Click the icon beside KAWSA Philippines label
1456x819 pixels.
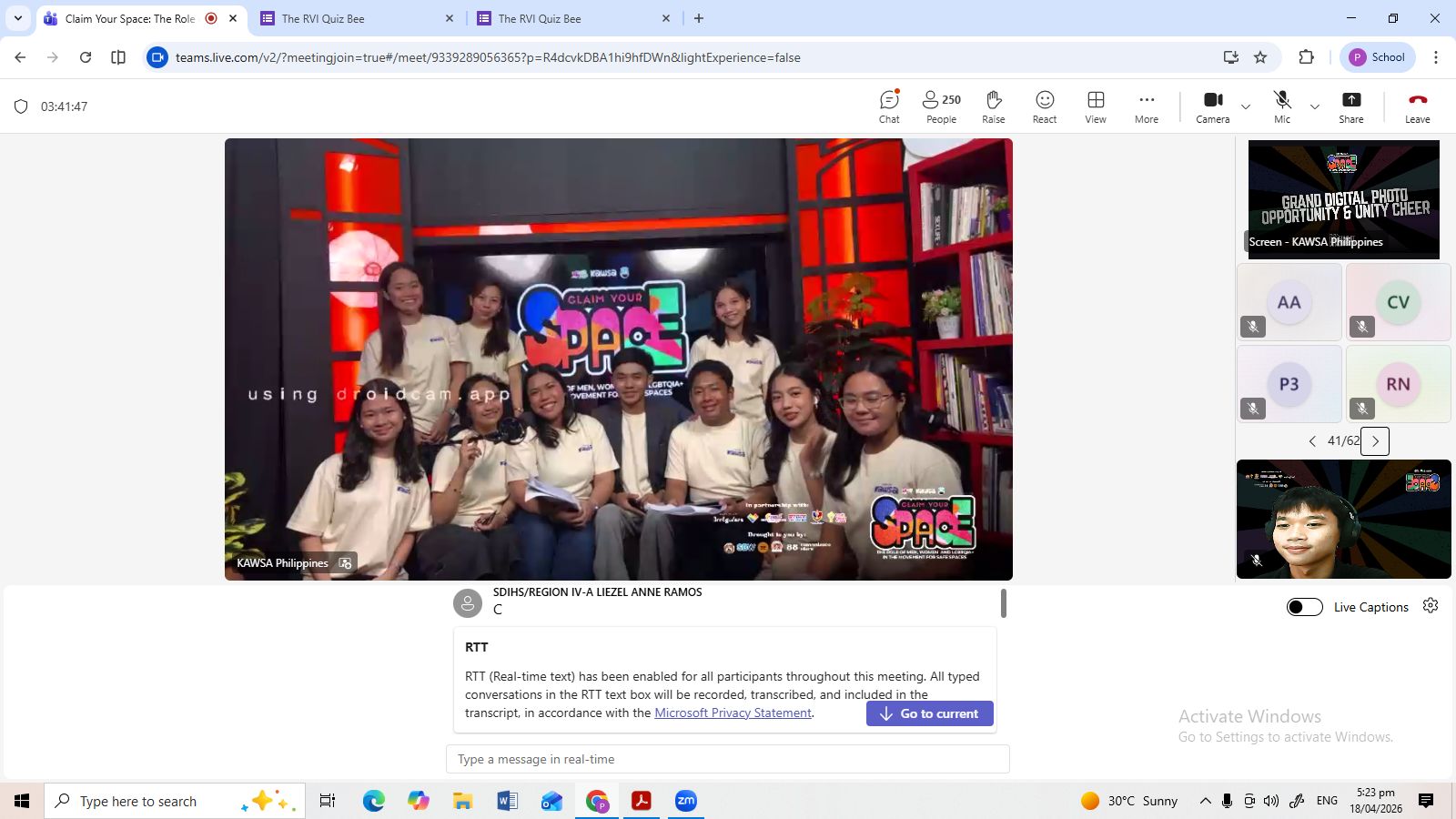tap(345, 563)
